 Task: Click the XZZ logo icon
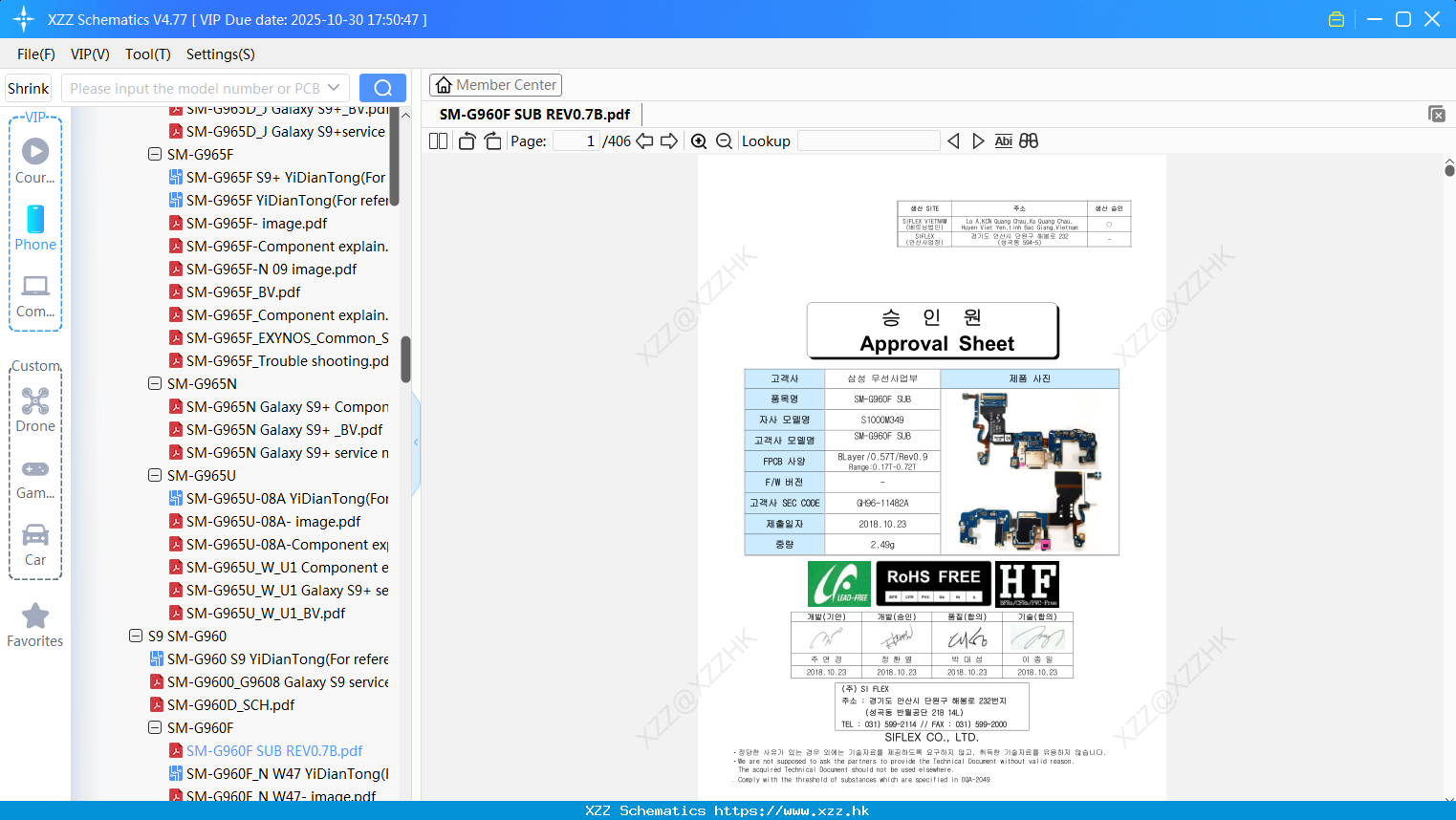click(24, 19)
